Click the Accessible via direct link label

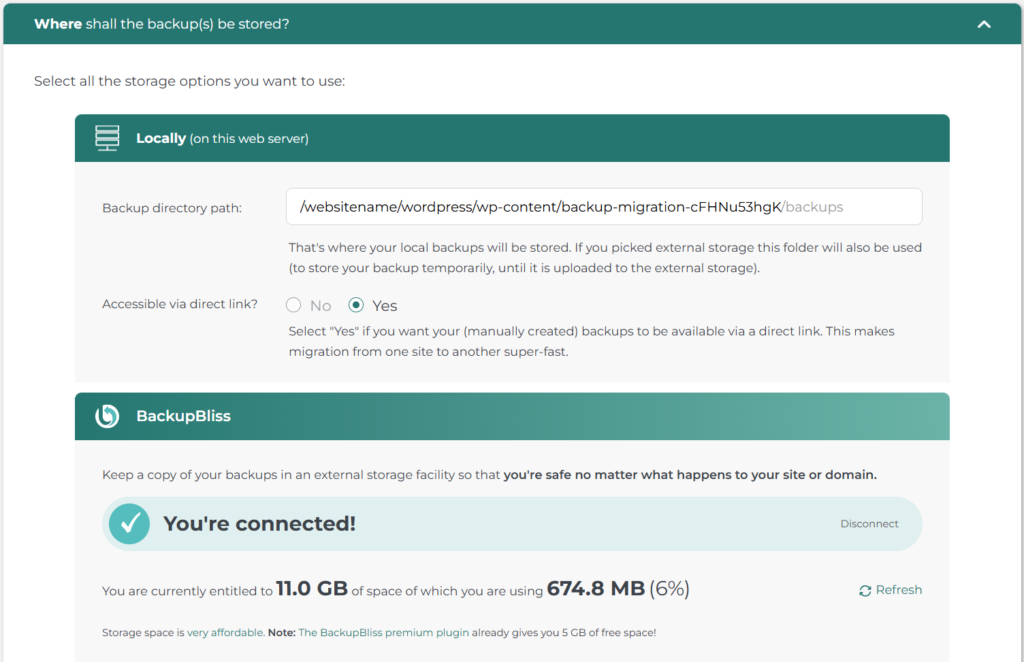point(180,304)
